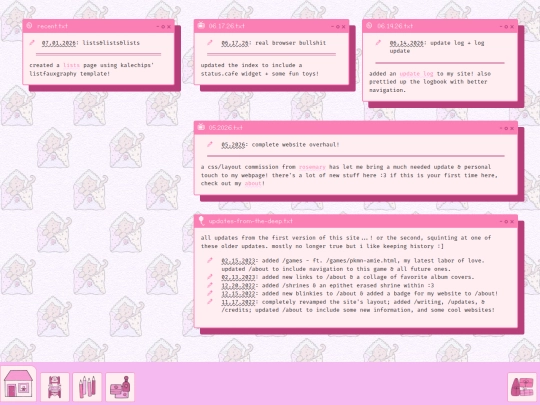Viewport: 540px width, 405px height.
Task: Minimize the 06.17.26.txt window
Action: coord(332,27)
